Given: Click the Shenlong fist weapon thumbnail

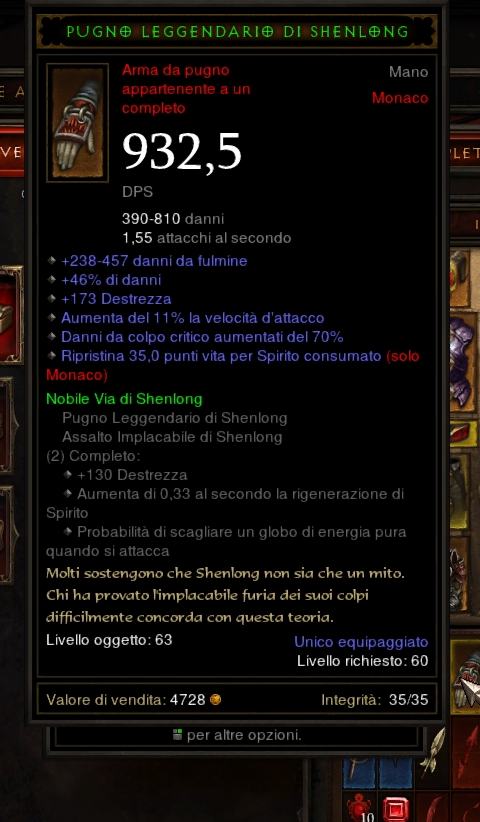Looking at the screenshot, I should [x=78, y=123].
